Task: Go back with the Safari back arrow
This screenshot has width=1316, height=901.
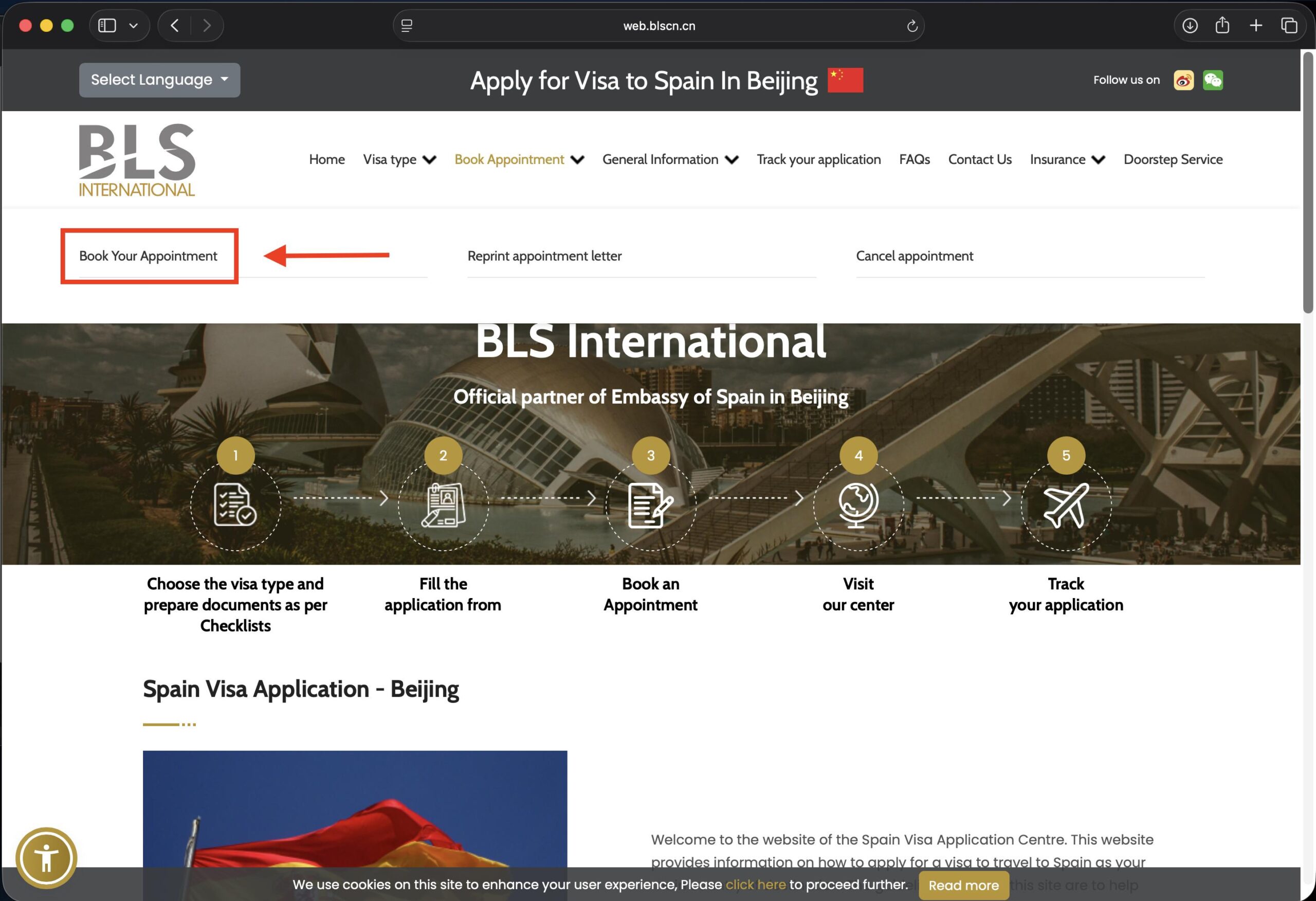Action: [175, 26]
